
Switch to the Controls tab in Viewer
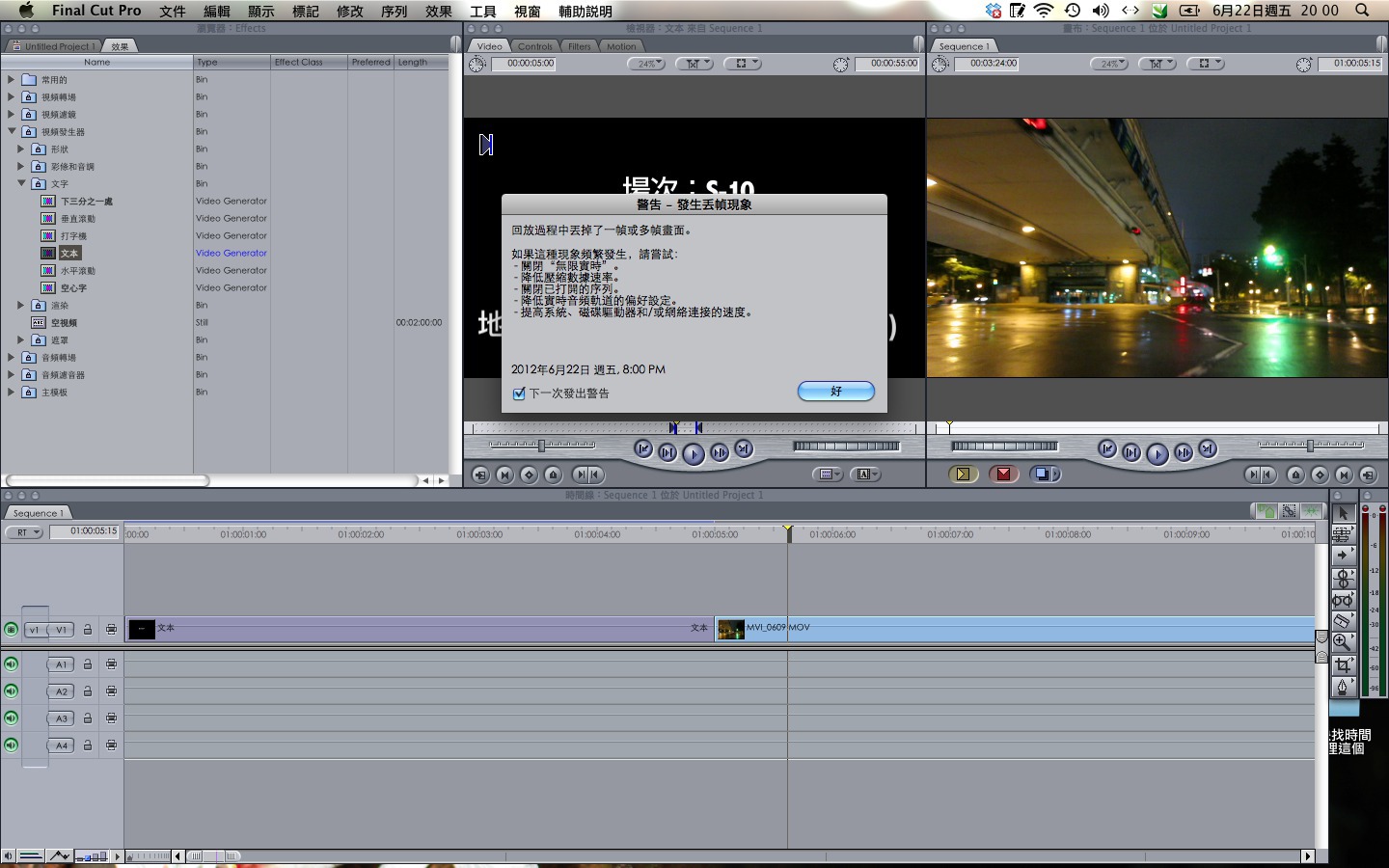coord(534,46)
